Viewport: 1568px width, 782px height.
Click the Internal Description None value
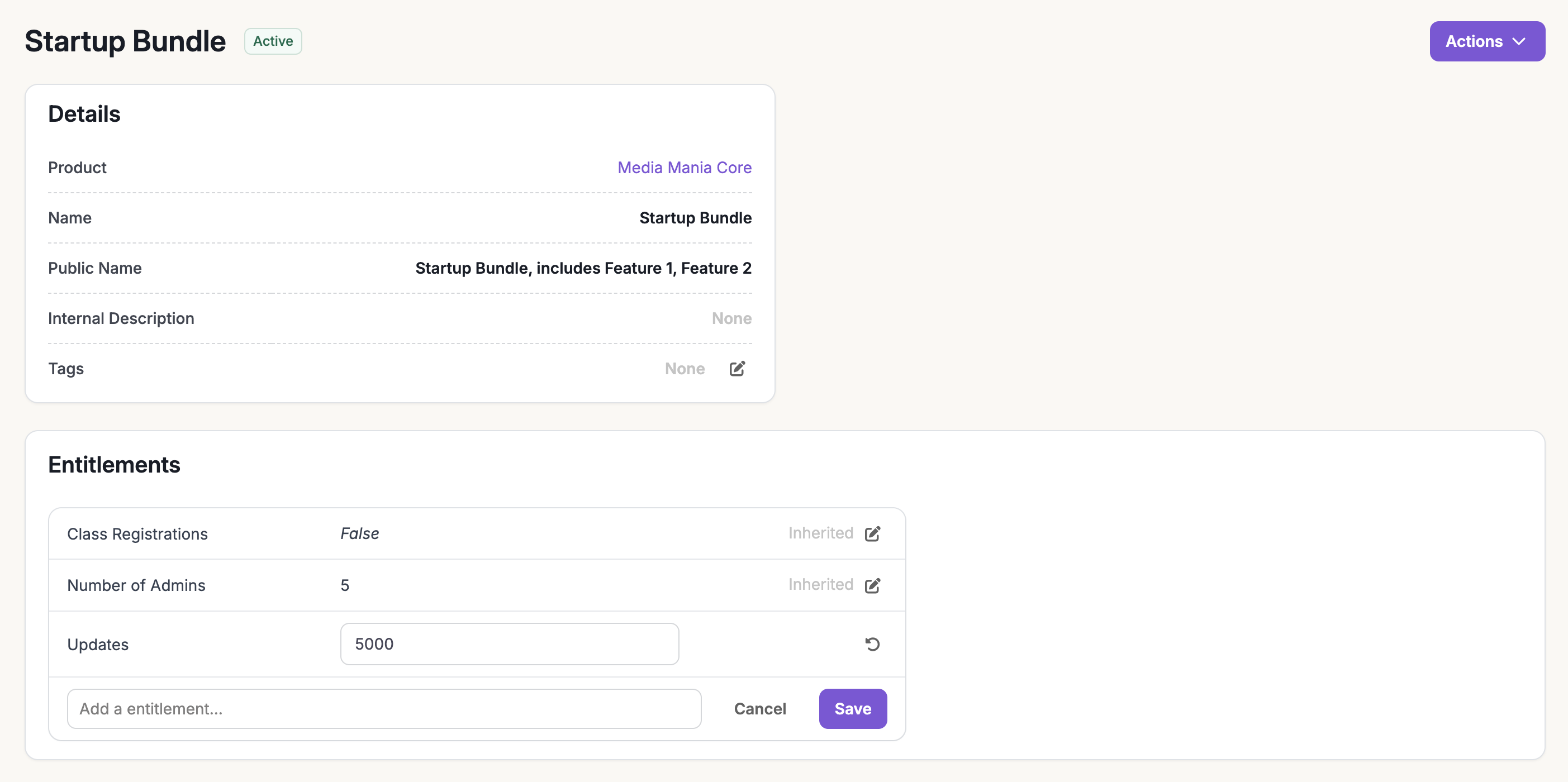(x=731, y=318)
